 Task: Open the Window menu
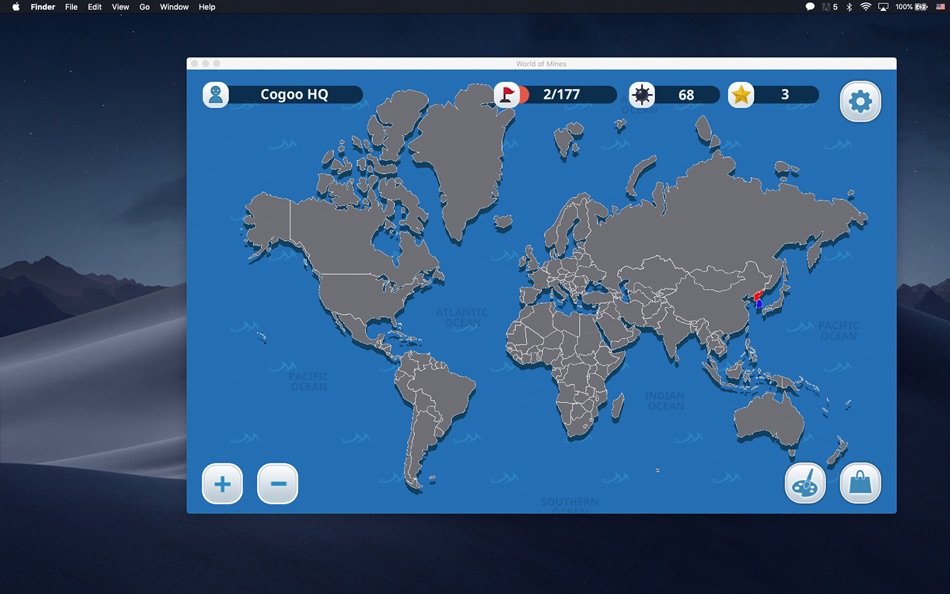pos(174,7)
